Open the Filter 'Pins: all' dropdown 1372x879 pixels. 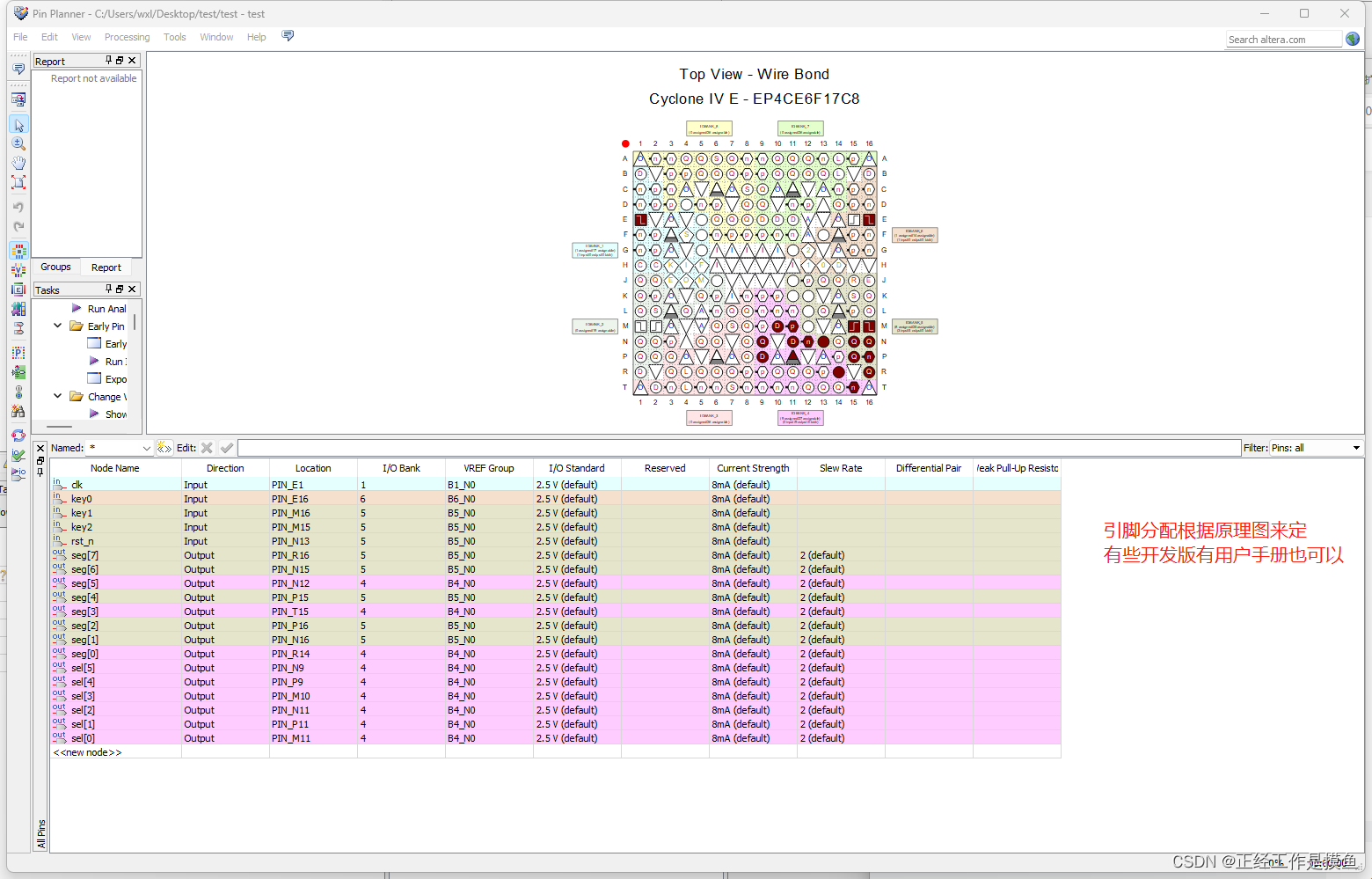1355,448
